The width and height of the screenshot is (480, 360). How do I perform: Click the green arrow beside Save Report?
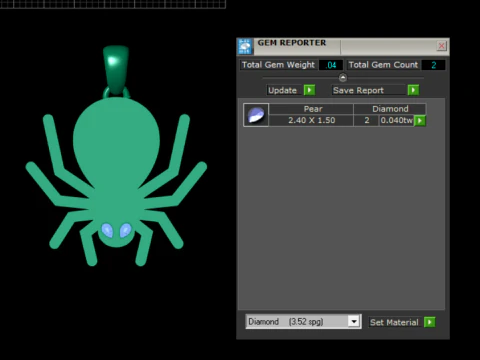click(413, 90)
